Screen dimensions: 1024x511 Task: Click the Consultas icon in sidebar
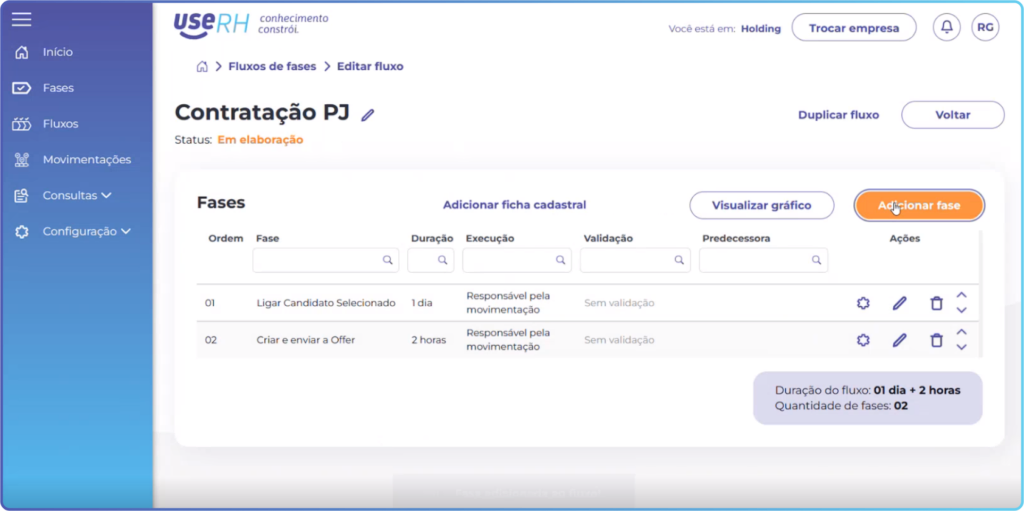pos(22,195)
